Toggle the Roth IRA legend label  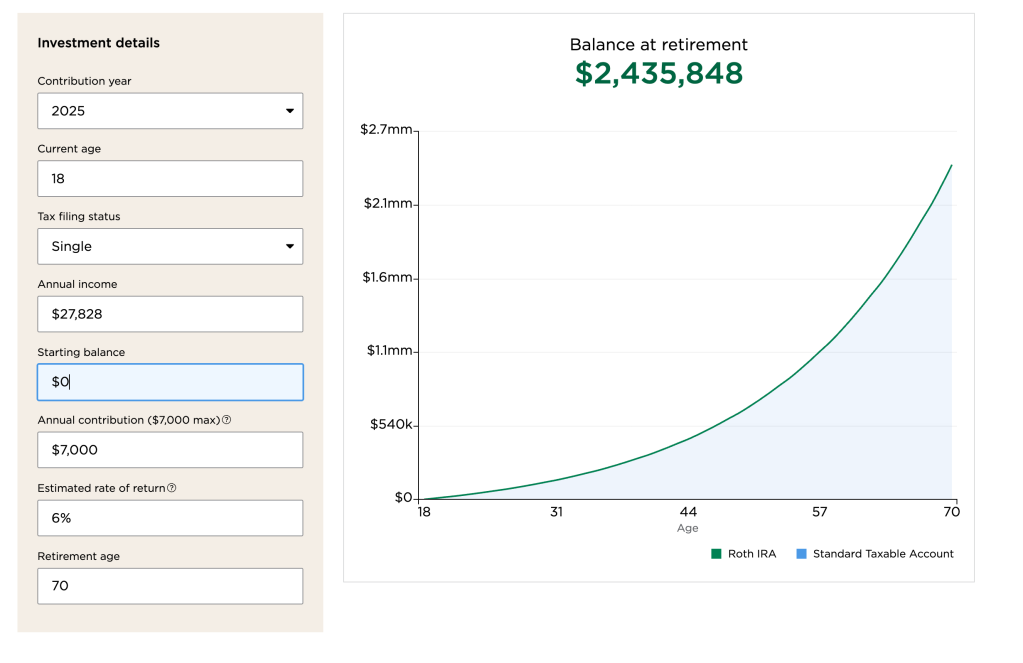click(753, 554)
